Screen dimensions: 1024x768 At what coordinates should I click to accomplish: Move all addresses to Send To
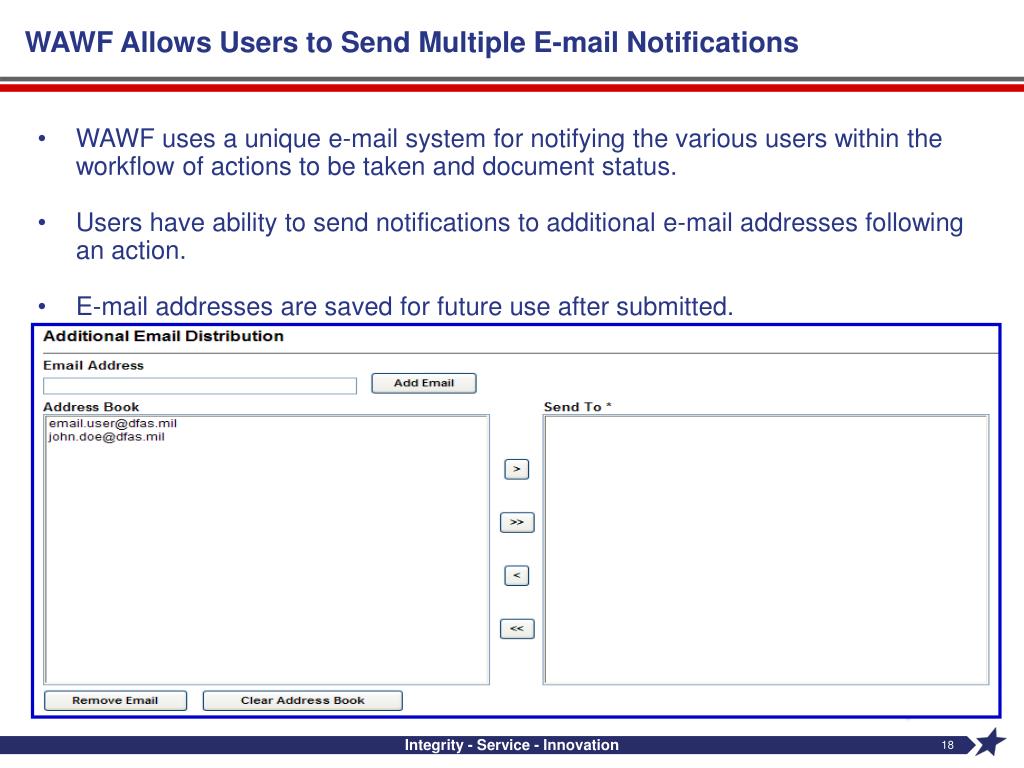tap(517, 522)
